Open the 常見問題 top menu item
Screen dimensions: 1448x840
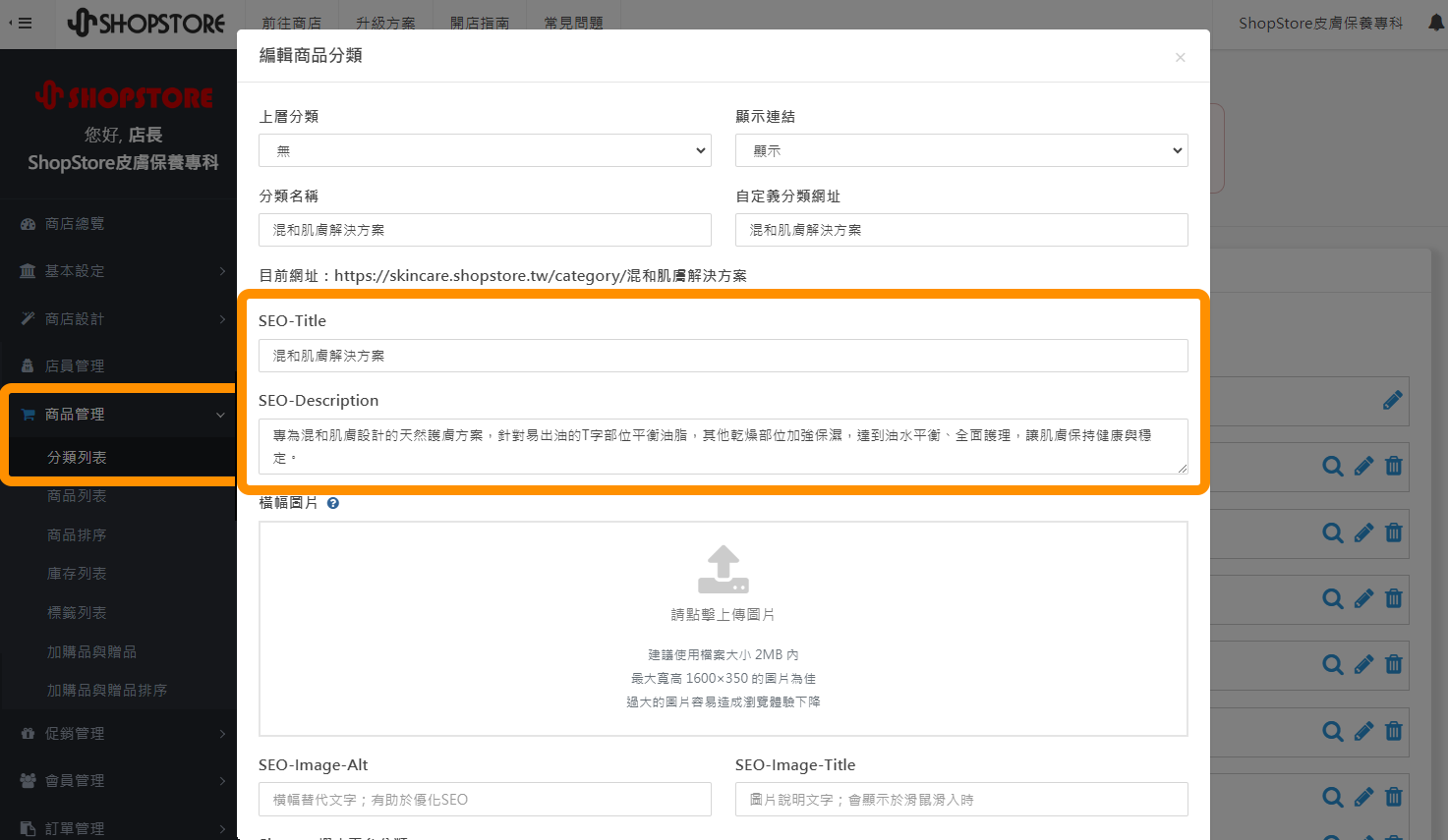(574, 24)
